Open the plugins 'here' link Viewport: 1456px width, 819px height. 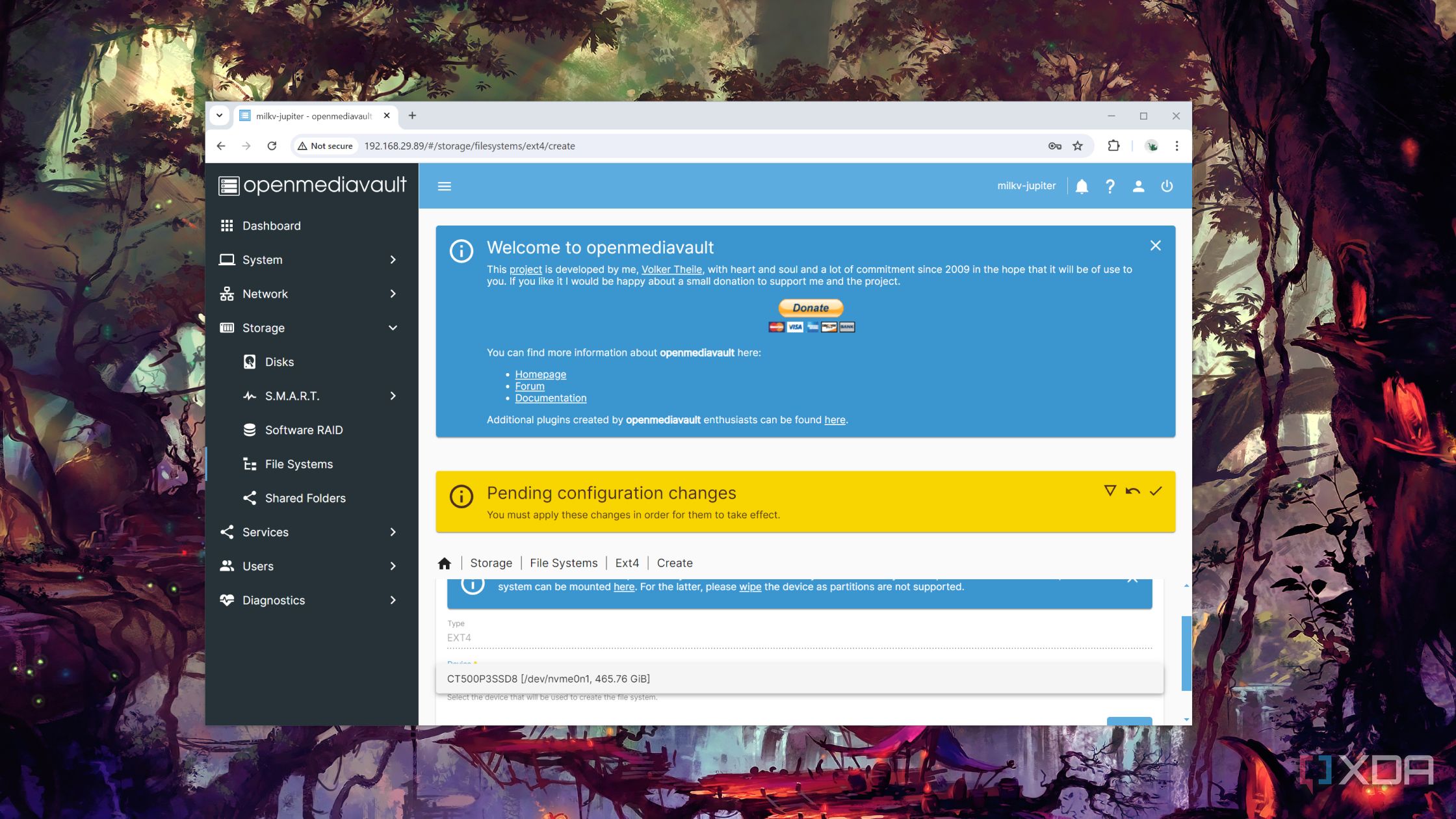click(835, 420)
